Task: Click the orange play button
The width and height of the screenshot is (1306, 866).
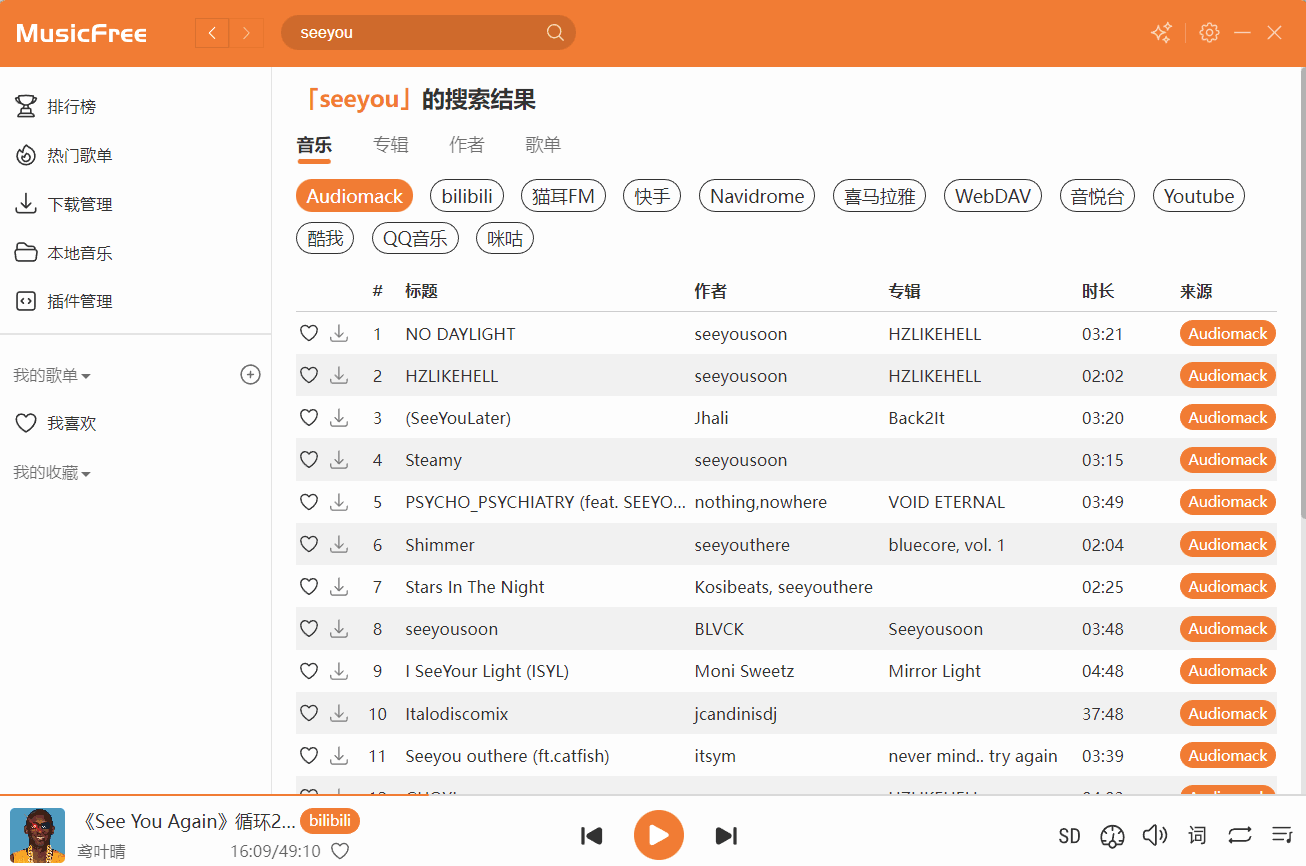Action: [659, 835]
